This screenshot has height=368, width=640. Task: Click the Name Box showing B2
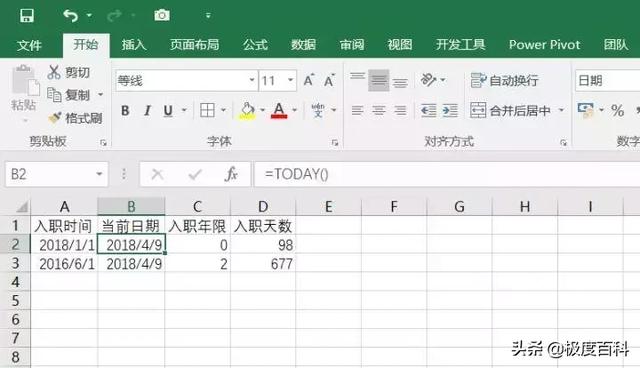coord(57,174)
